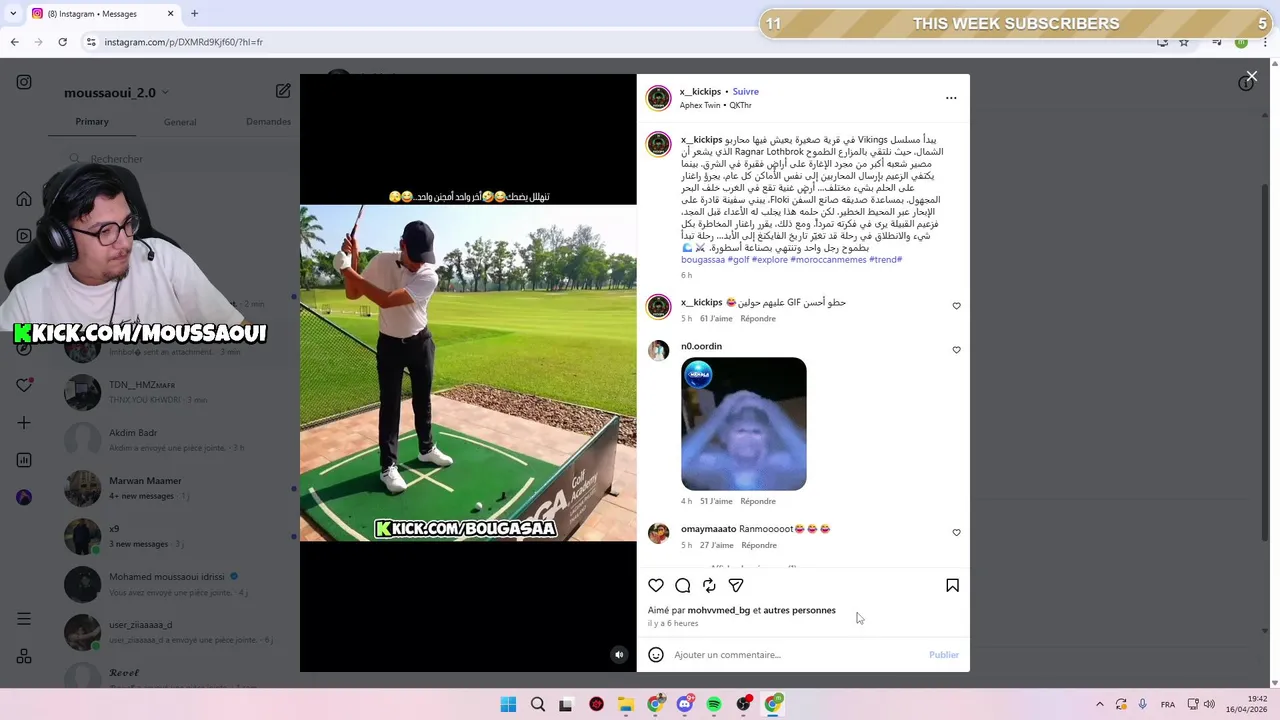Click the Chrome back arrow
Image resolution: width=1280 pixels, height=720 pixels.
tap(14, 42)
